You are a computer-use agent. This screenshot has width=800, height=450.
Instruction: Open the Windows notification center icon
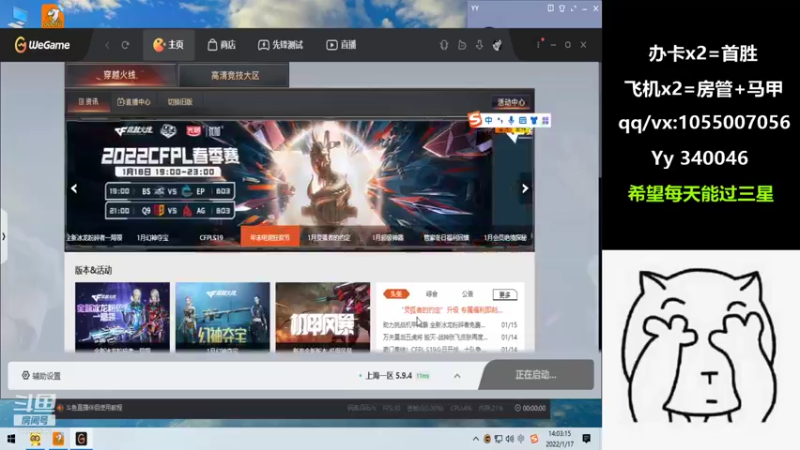[587, 439]
